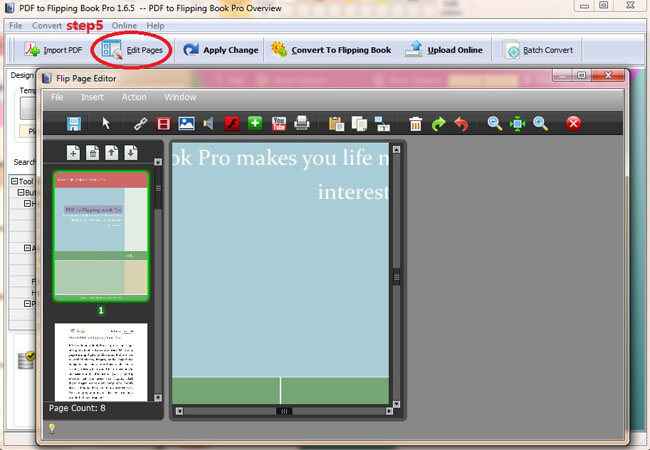Click the green redo arrow
This screenshot has width=650, height=450.
(x=438, y=123)
